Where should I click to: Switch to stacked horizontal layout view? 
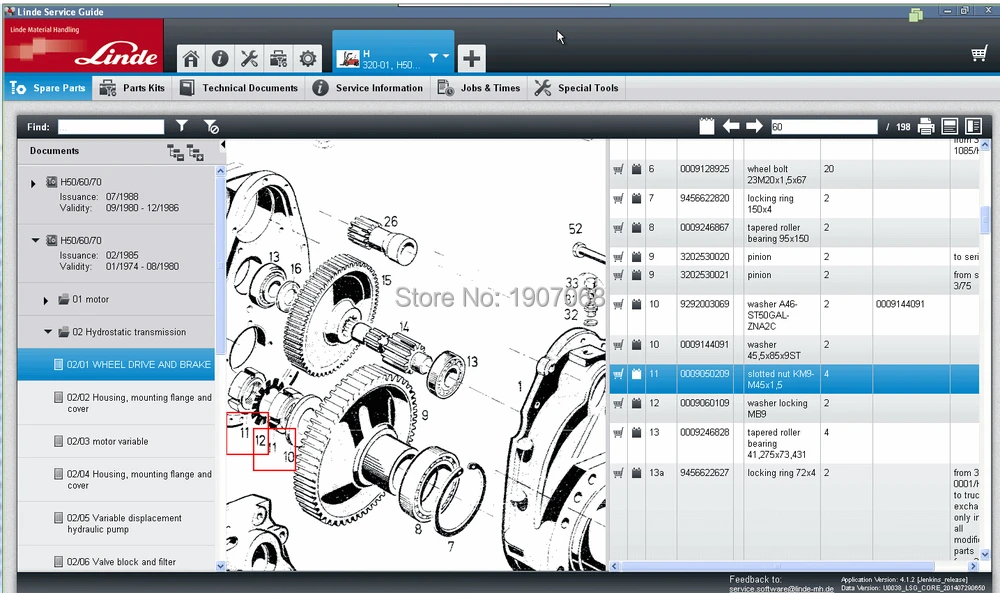tap(950, 126)
